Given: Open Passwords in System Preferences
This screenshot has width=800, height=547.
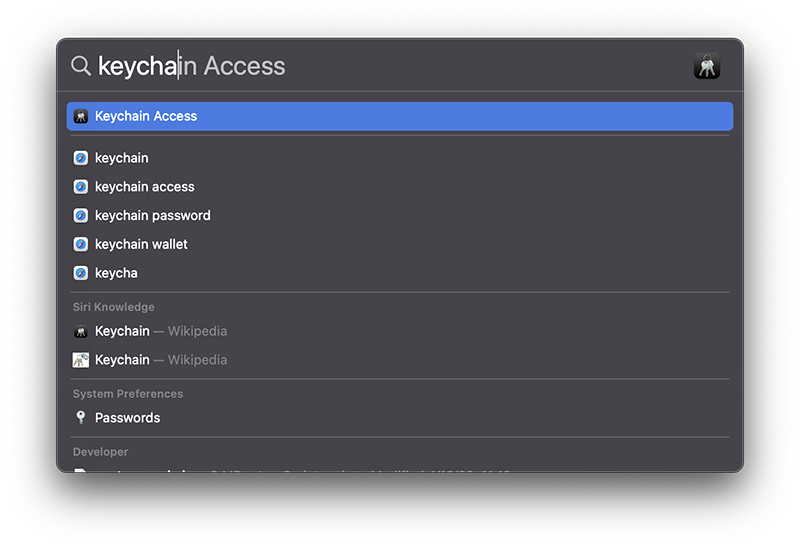Looking at the screenshot, I should [400, 418].
